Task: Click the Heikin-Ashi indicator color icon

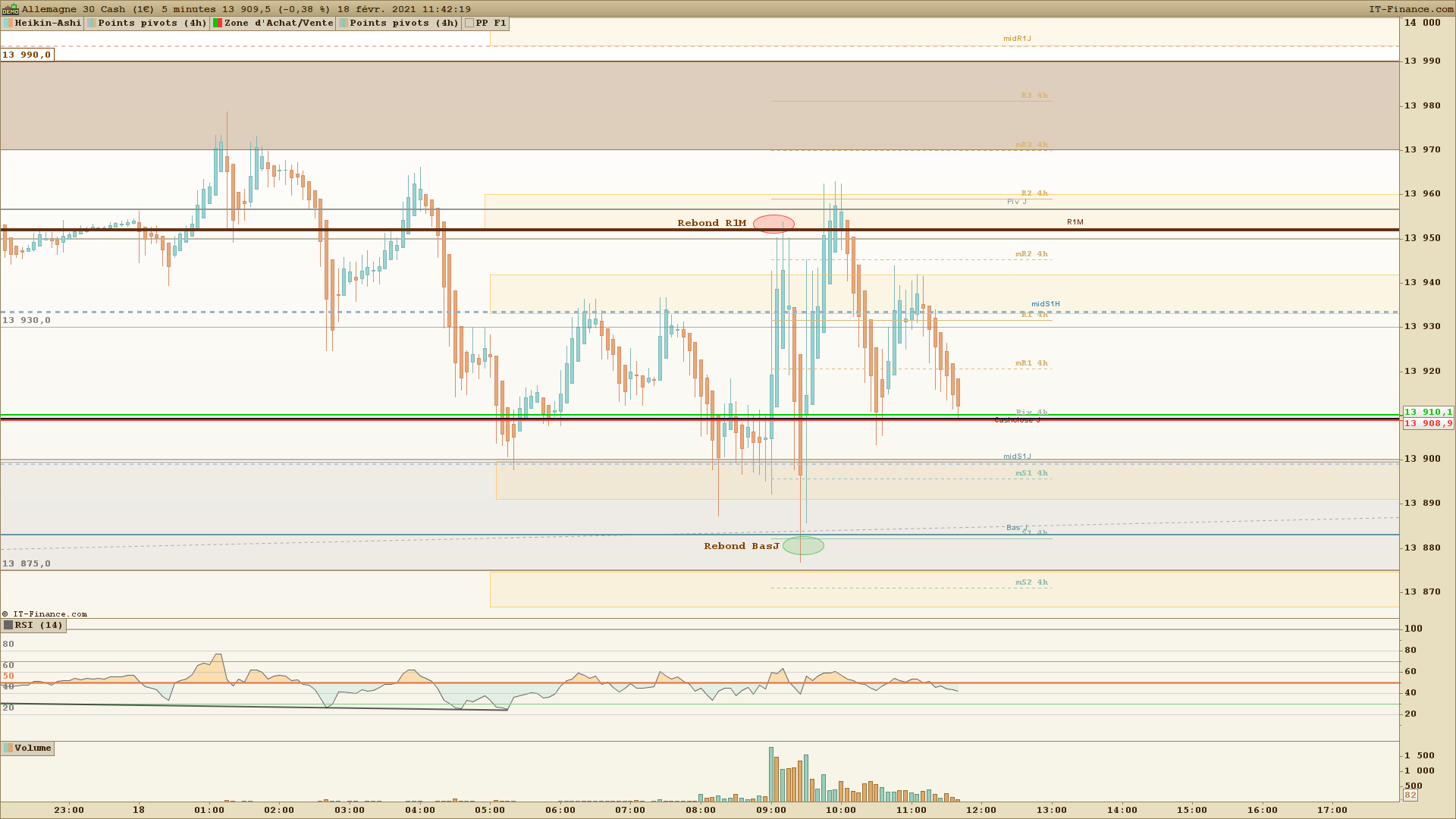Action: [8, 24]
